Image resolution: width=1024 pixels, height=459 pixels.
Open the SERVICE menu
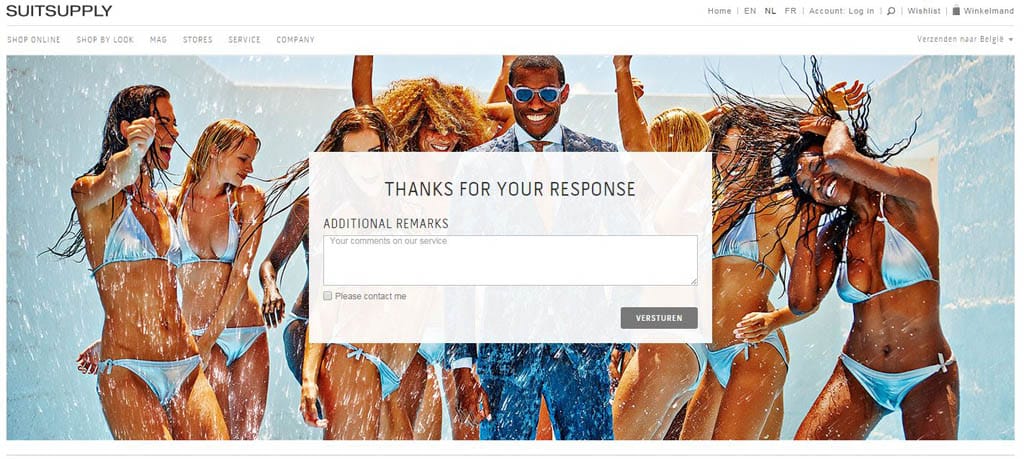(244, 40)
